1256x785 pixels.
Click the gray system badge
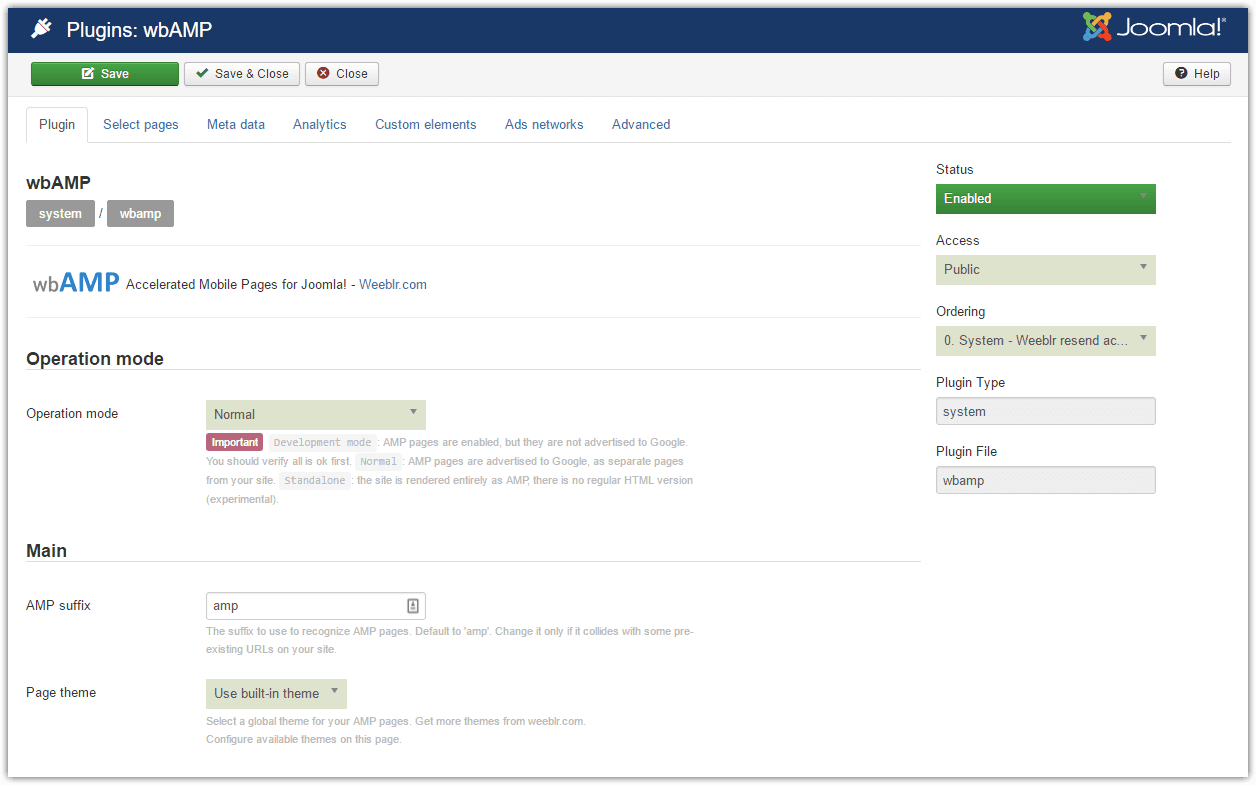pyautogui.click(x=60, y=214)
